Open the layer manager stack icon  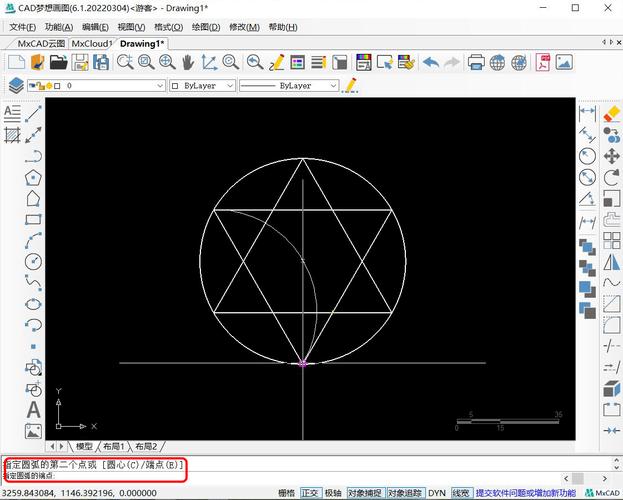(16, 85)
